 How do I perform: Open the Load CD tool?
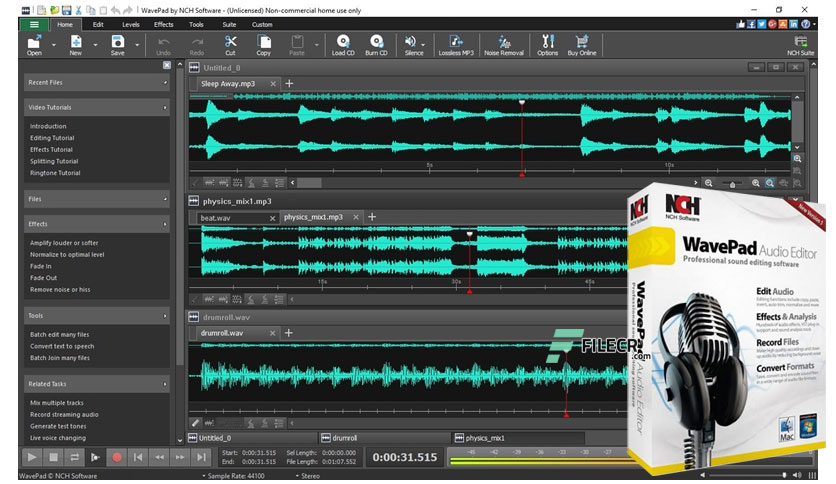(343, 42)
